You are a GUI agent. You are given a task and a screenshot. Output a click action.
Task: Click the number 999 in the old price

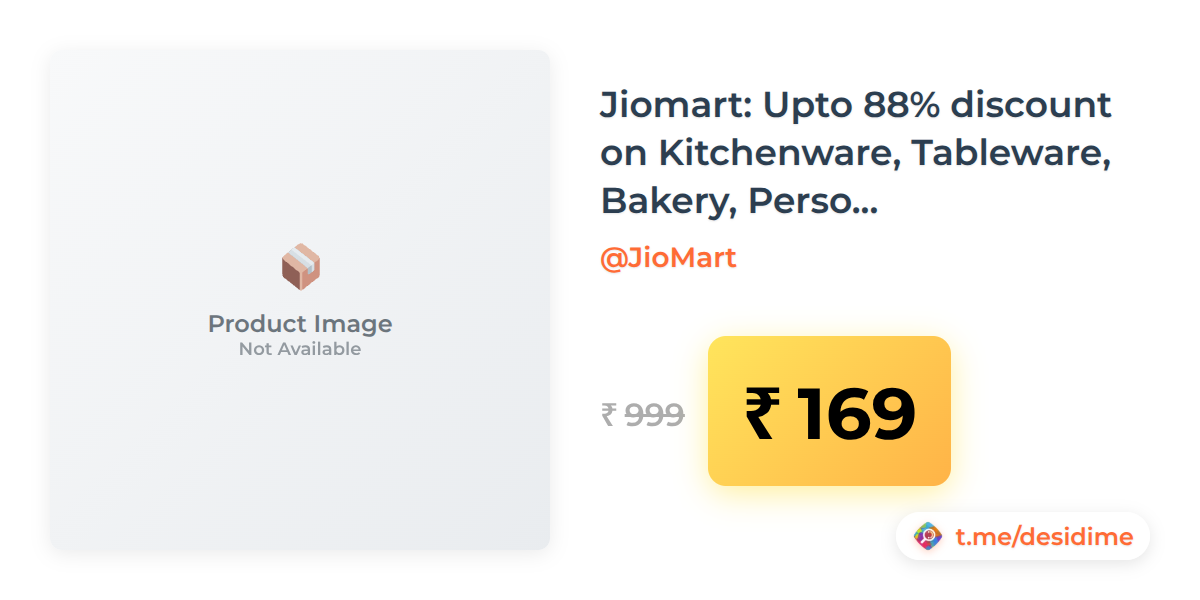(654, 414)
